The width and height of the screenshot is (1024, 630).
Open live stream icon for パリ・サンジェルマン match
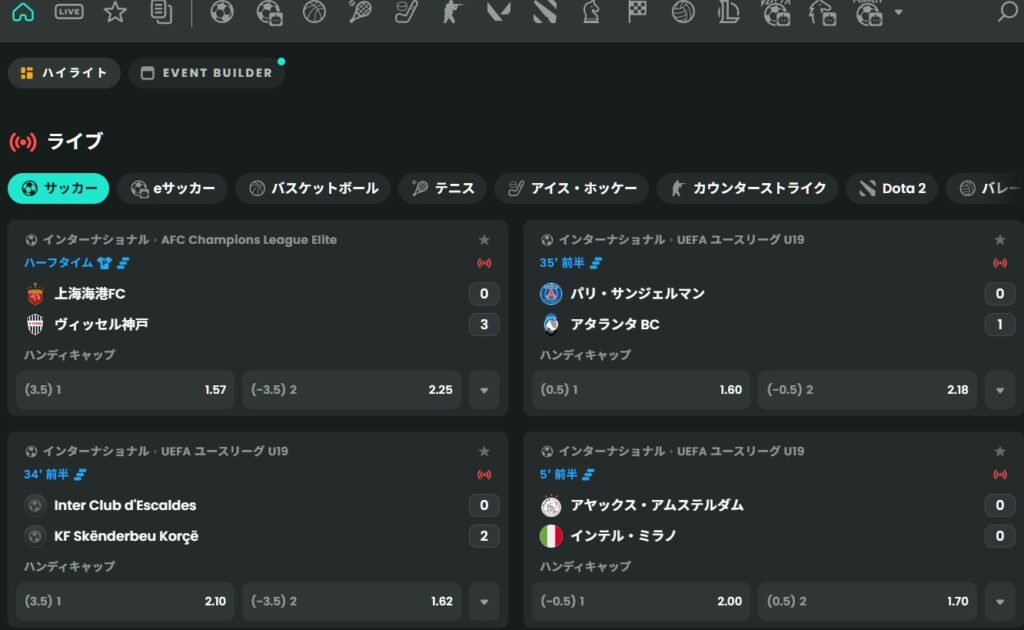1000,263
